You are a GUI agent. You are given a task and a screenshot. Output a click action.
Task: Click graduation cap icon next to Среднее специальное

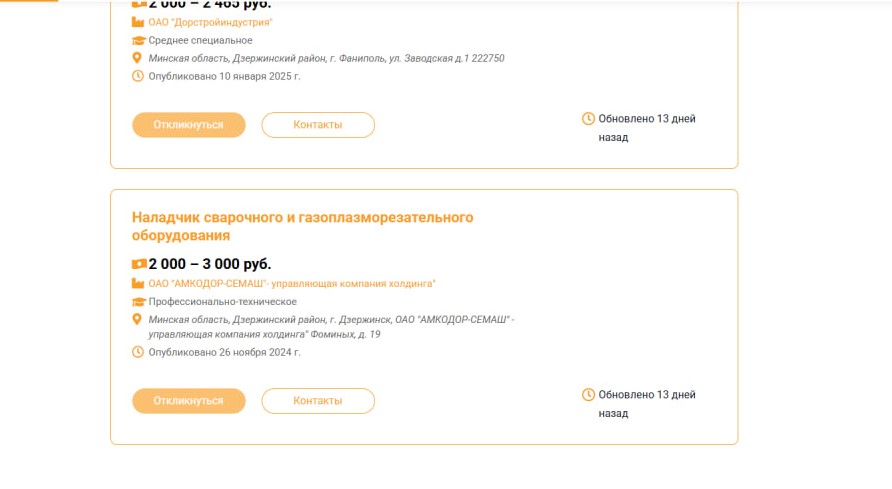pos(139,40)
